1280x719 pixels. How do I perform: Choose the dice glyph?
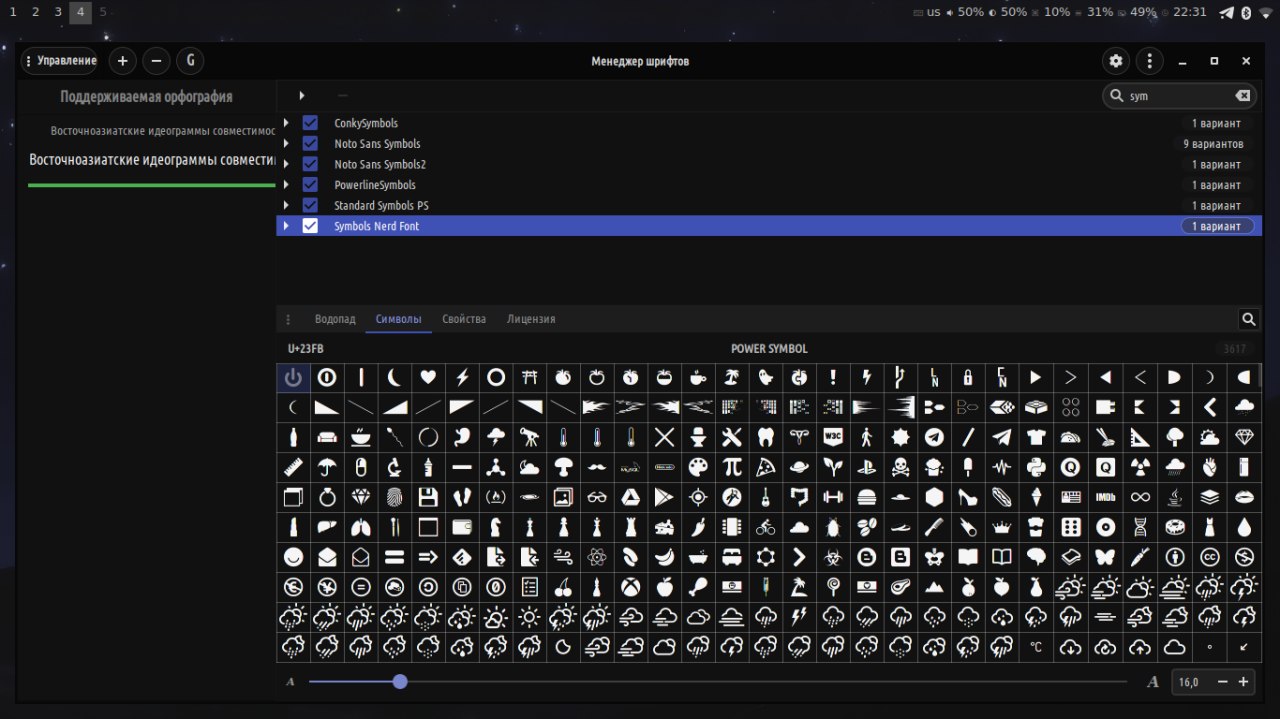[1070, 527]
